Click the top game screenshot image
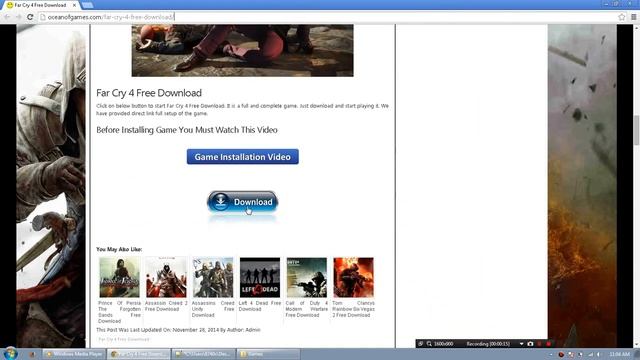 pos(242,50)
